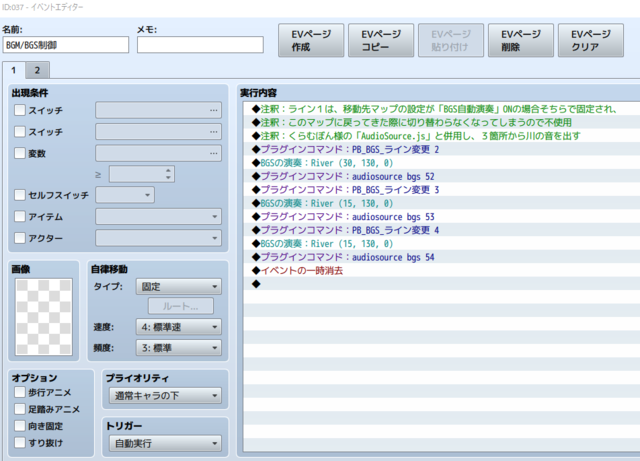640x461 pixels.
Task: Open the 速度 dropdown showing 4: 標準速
Action: [x=179, y=327]
